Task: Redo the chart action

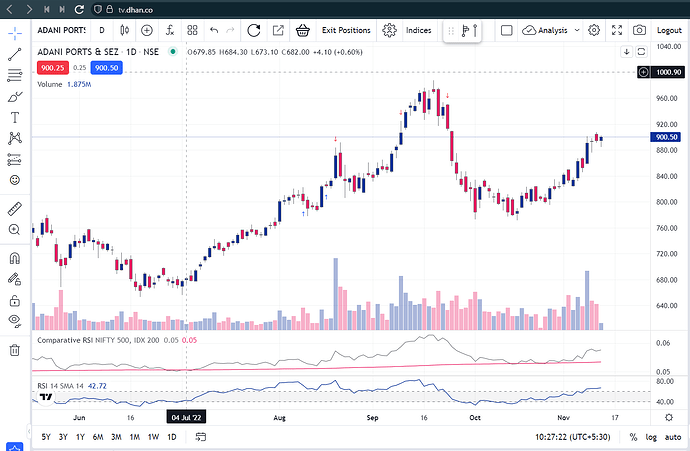Action: 230,30
